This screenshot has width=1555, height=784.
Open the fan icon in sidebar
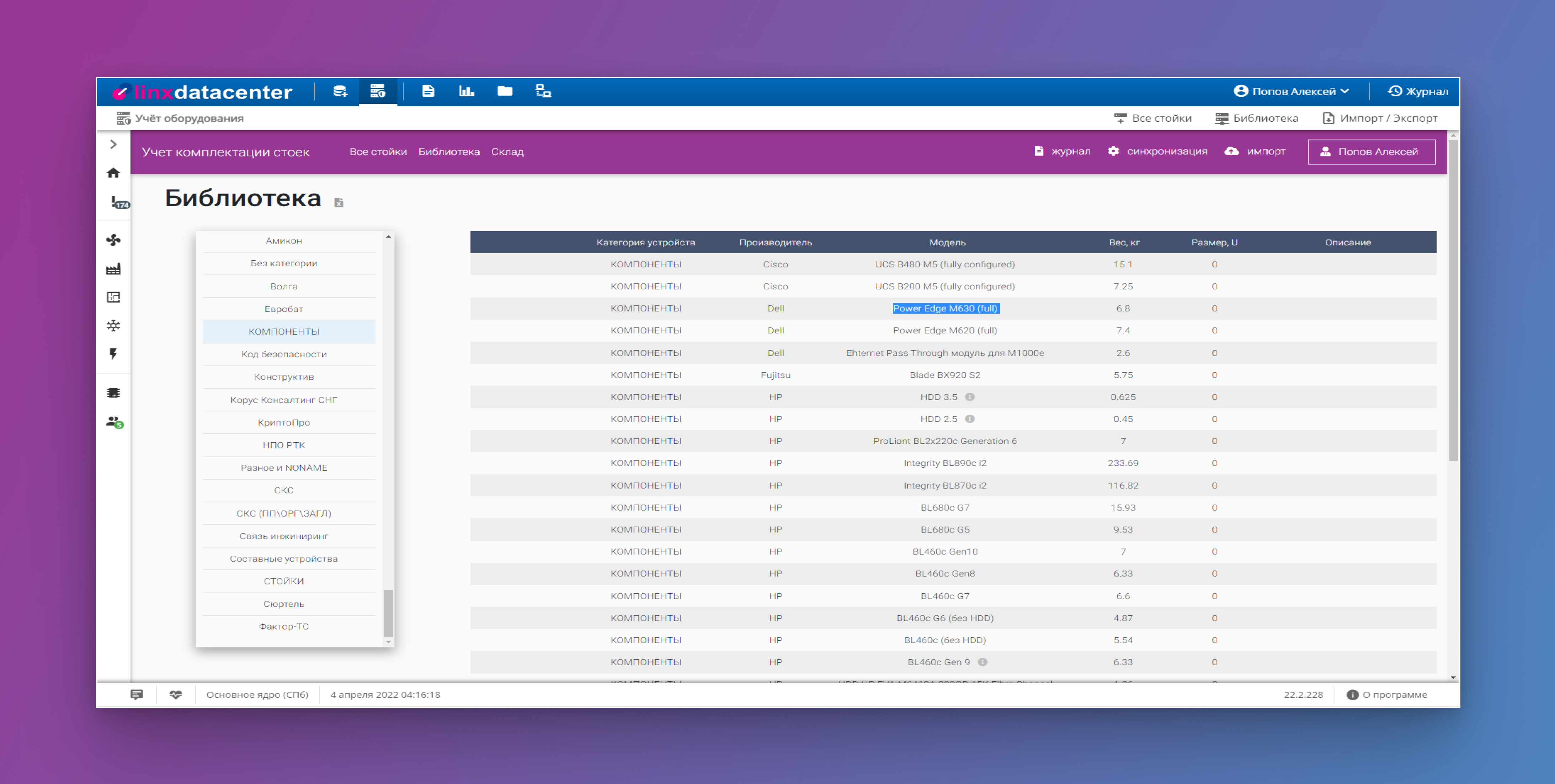(113, 240)
